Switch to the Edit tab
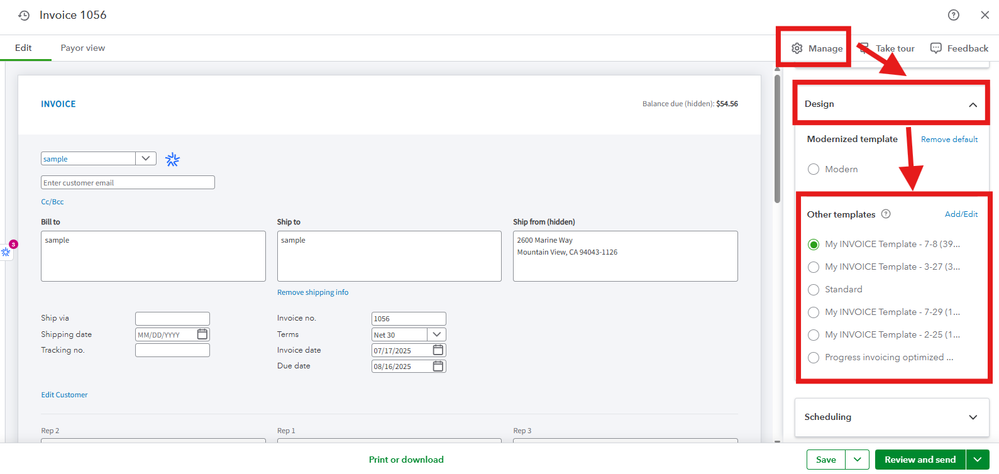The height and width of the screenshot is (474, 999). pos(24,48)
